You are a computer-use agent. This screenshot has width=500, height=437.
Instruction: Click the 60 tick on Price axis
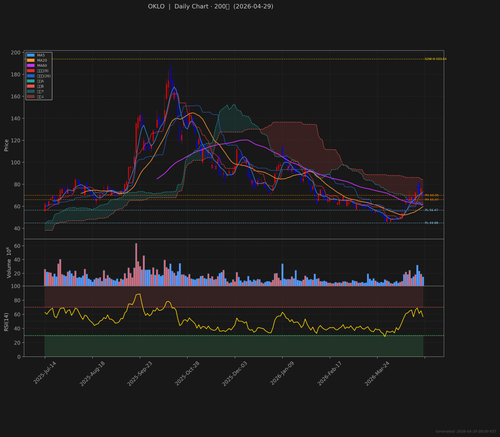click(17, 207)
